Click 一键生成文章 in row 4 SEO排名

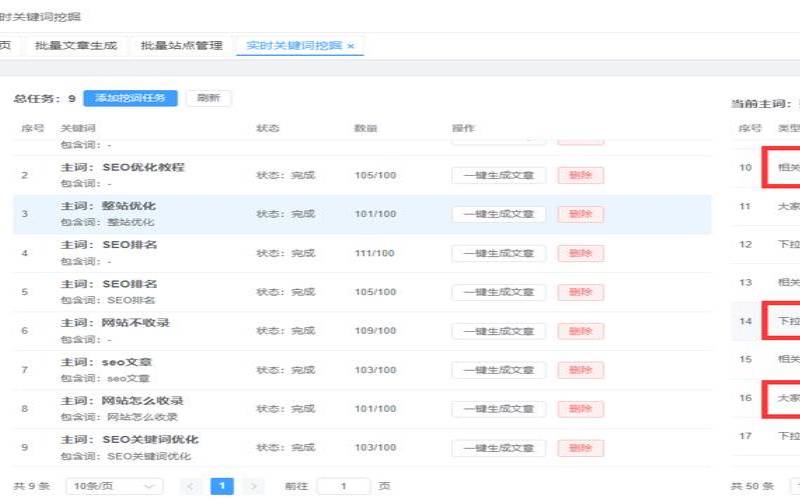[x=498, y=254]
